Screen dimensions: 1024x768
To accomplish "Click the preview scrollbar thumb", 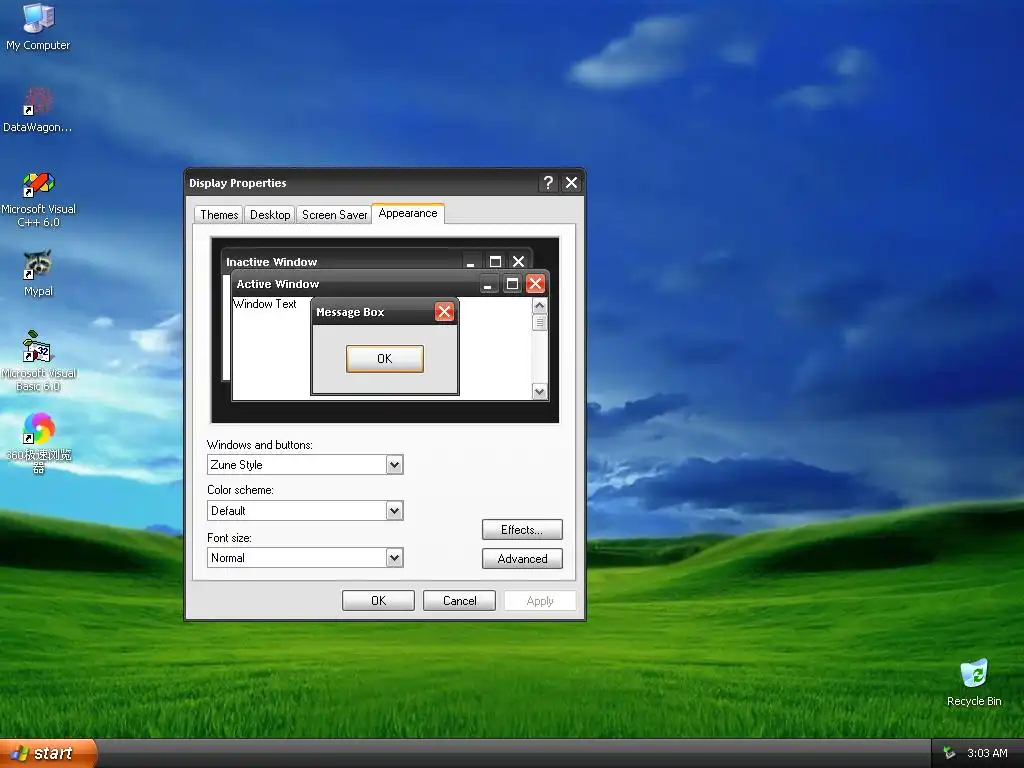I will click(539, 323).
